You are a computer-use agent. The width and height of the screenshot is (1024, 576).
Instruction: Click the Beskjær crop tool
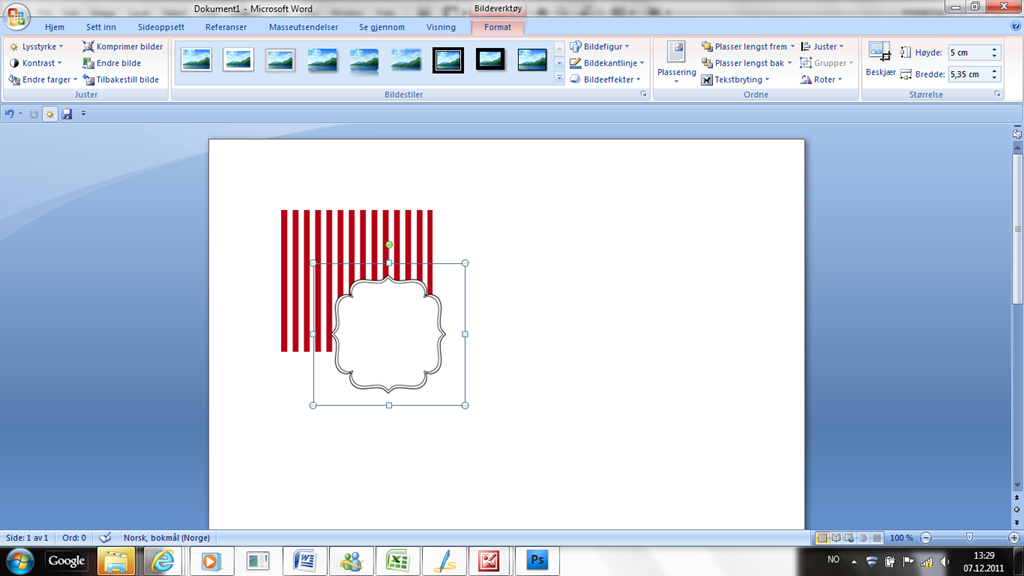tap(880, 59)
